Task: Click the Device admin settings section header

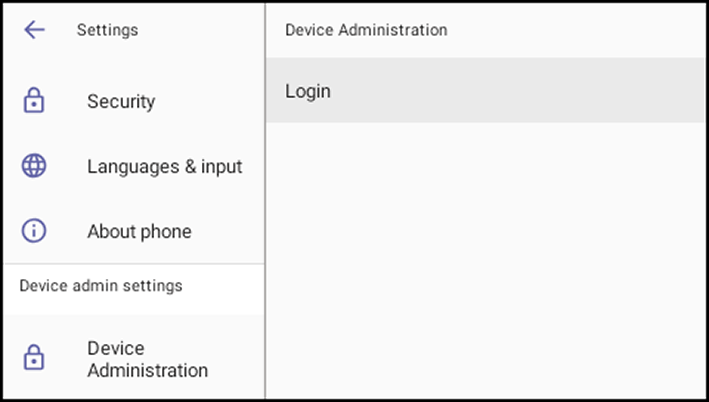Action: [101, 286]
